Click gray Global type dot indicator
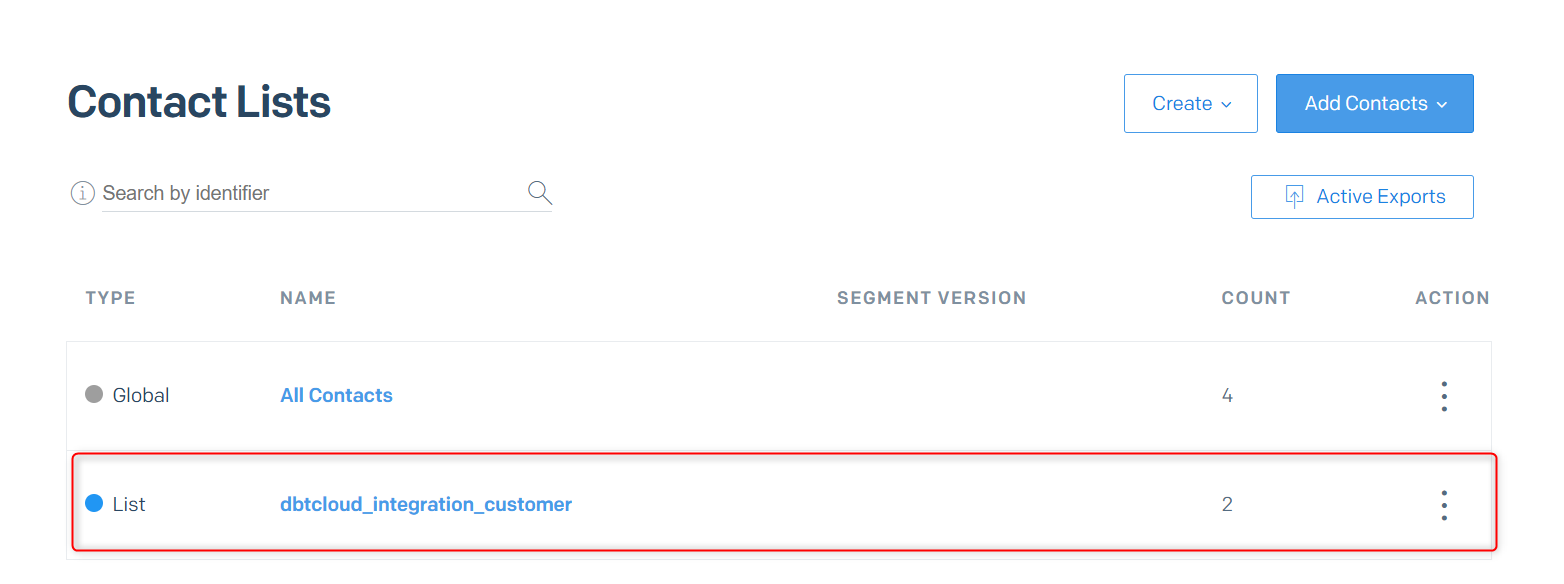1564x584 pixels. pos(94,394)
